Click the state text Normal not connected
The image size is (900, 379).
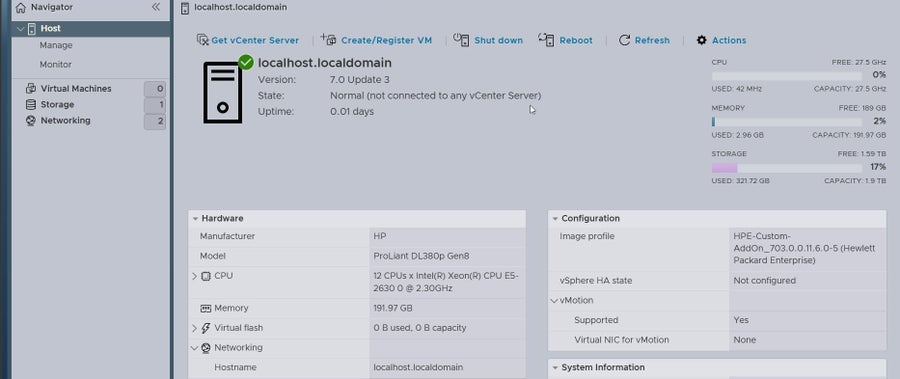436,95
